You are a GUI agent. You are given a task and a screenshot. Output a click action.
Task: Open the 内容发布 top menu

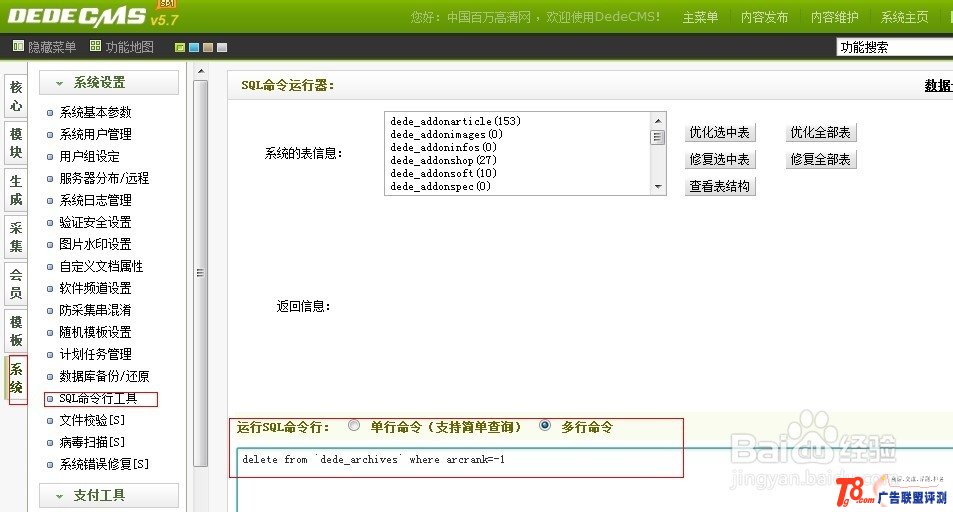[x=764, y=17]
